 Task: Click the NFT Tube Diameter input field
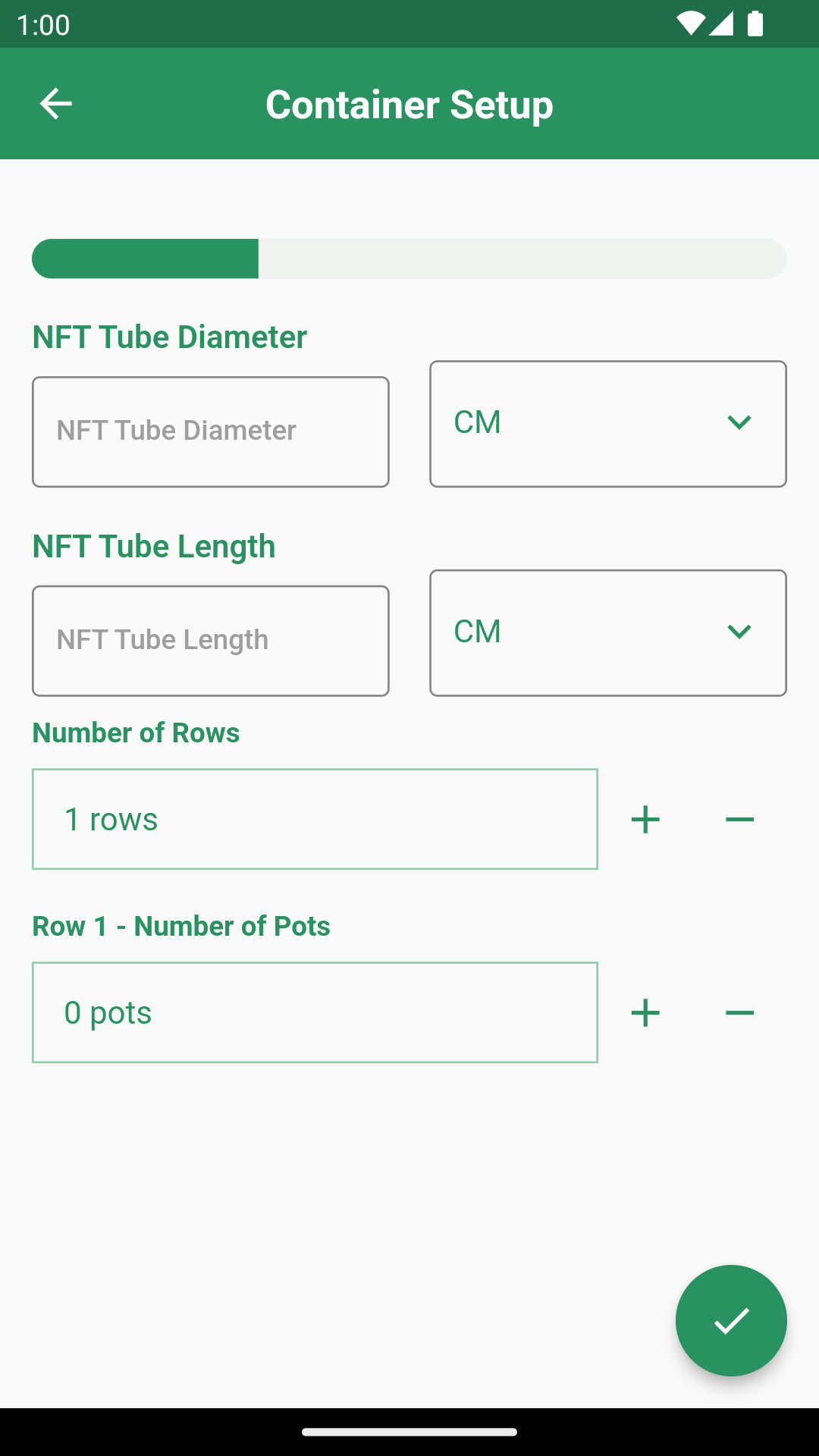click(x=211, y=431)
